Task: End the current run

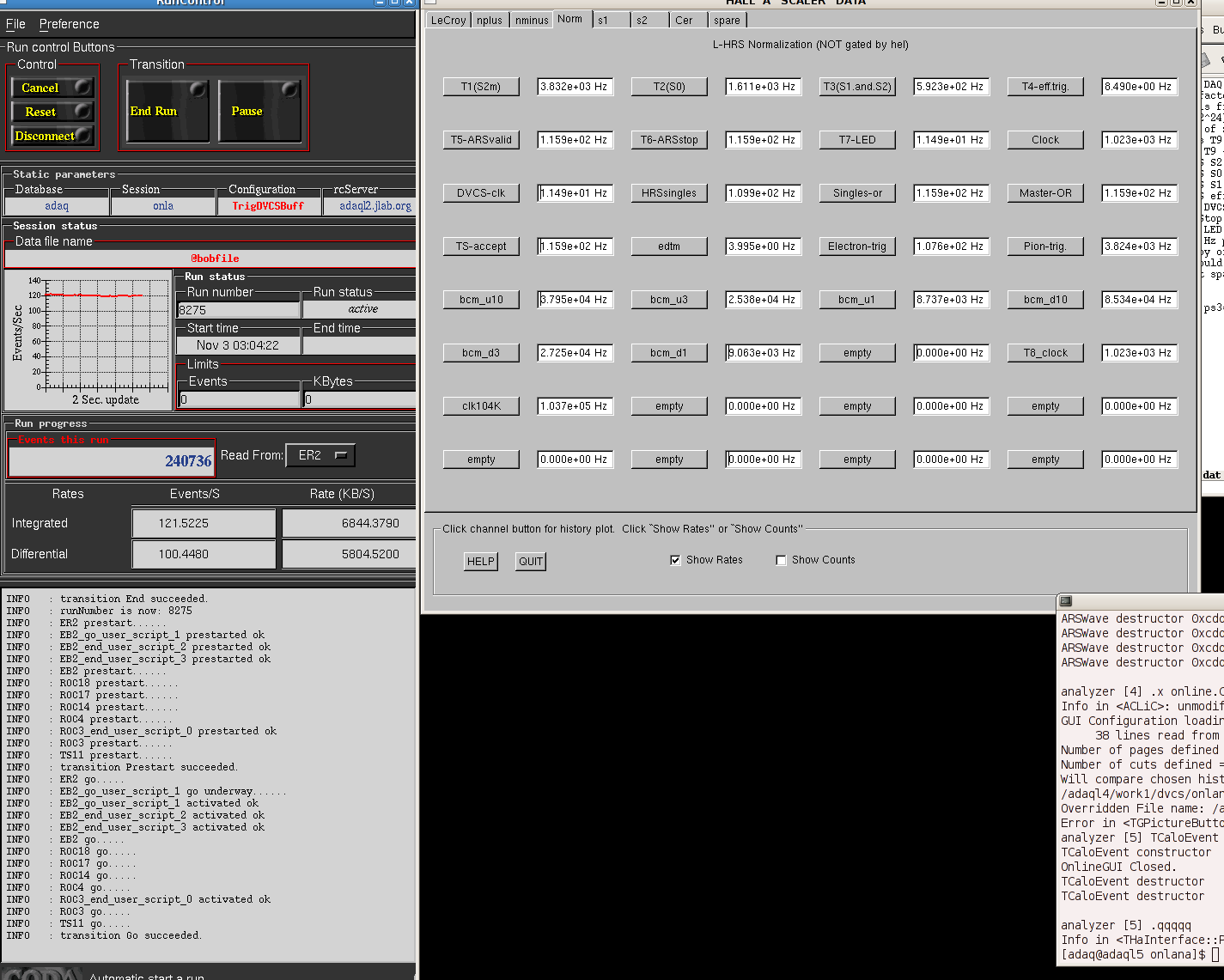Action: pos(167,111)
